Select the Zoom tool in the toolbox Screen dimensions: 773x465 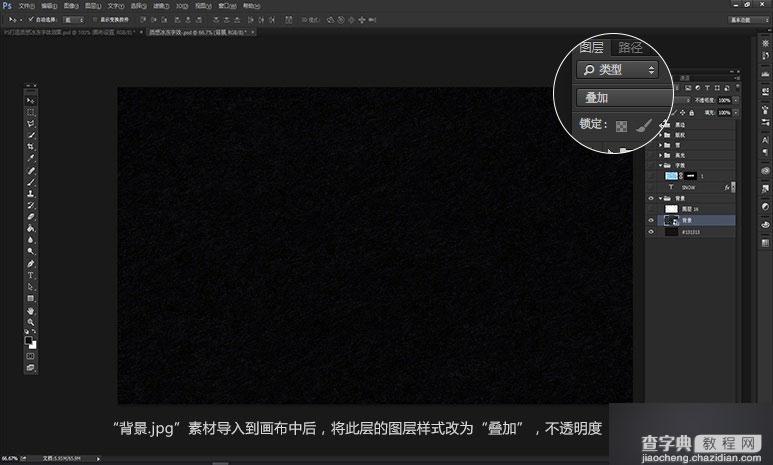tap(31, 322)
